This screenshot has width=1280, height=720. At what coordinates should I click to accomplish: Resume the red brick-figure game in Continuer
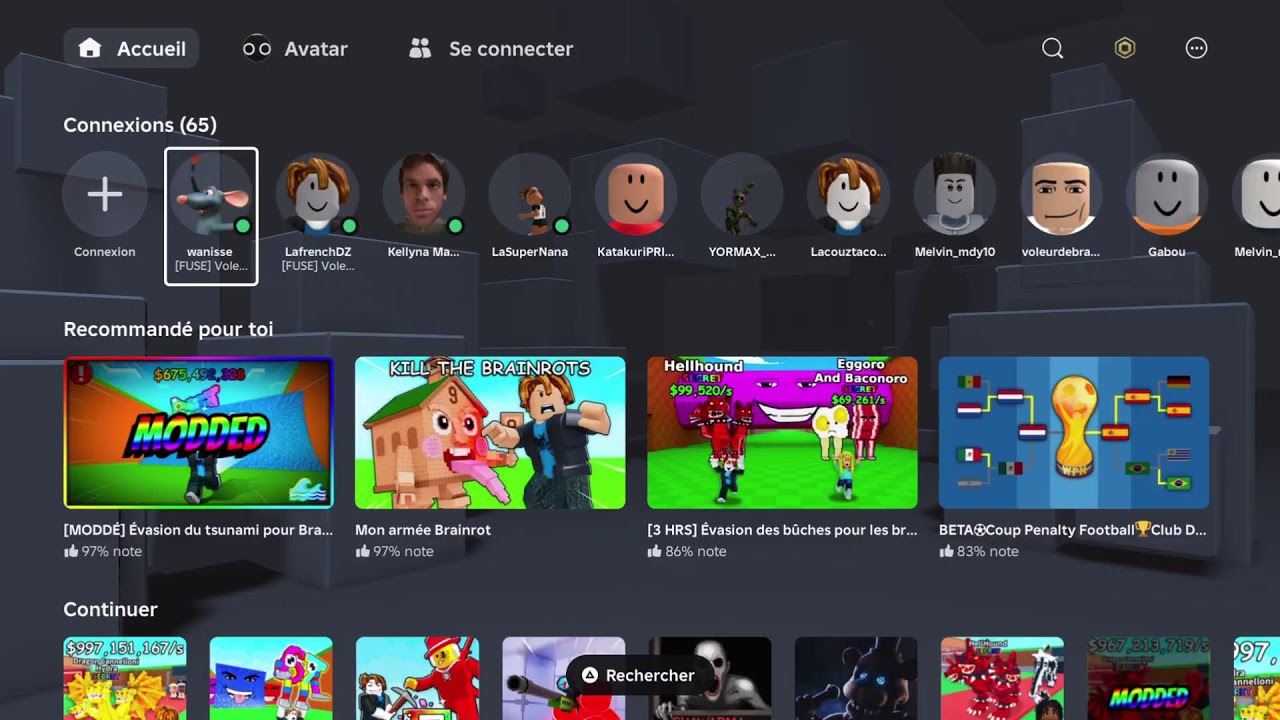tap(417, 678)
